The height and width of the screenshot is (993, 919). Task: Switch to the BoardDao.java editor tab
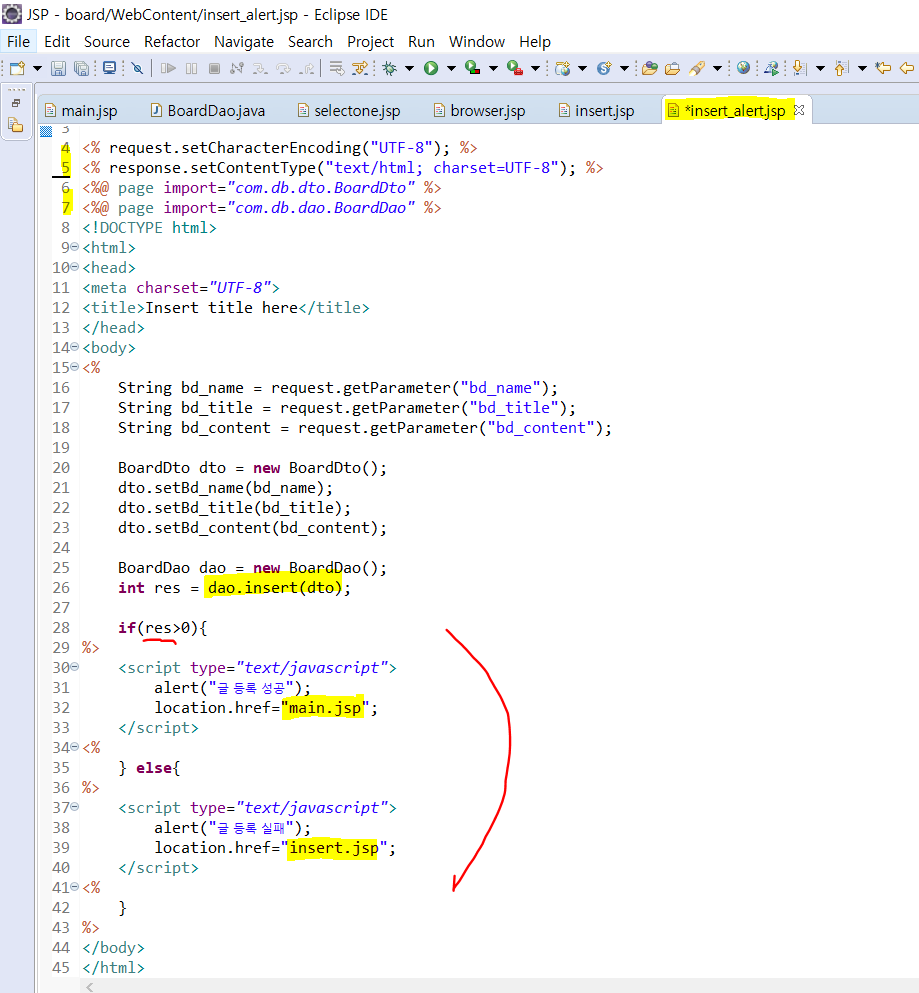click(207, 111)
